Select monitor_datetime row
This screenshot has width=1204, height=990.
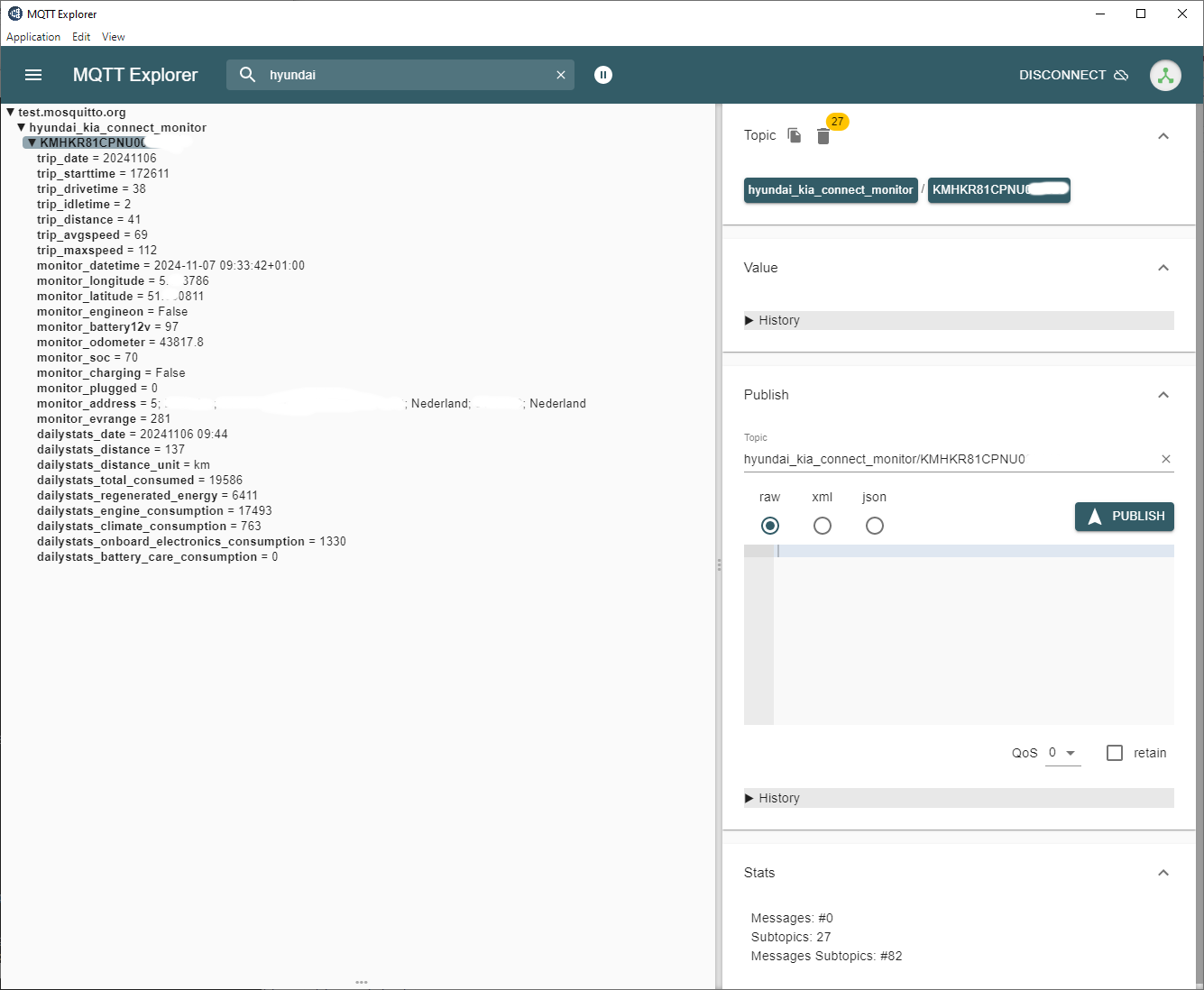click(170, 266)
